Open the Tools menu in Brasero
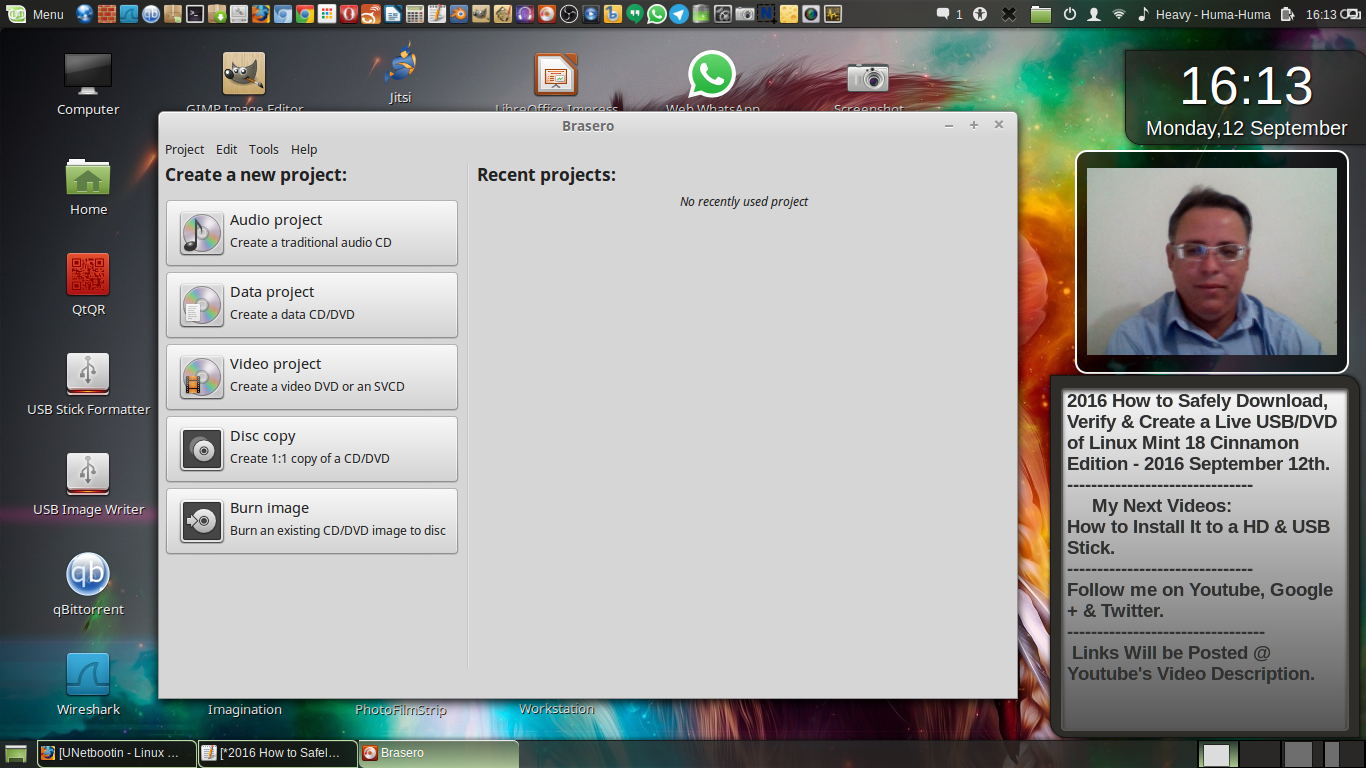The image size is (1366, 768). [264, 149]
